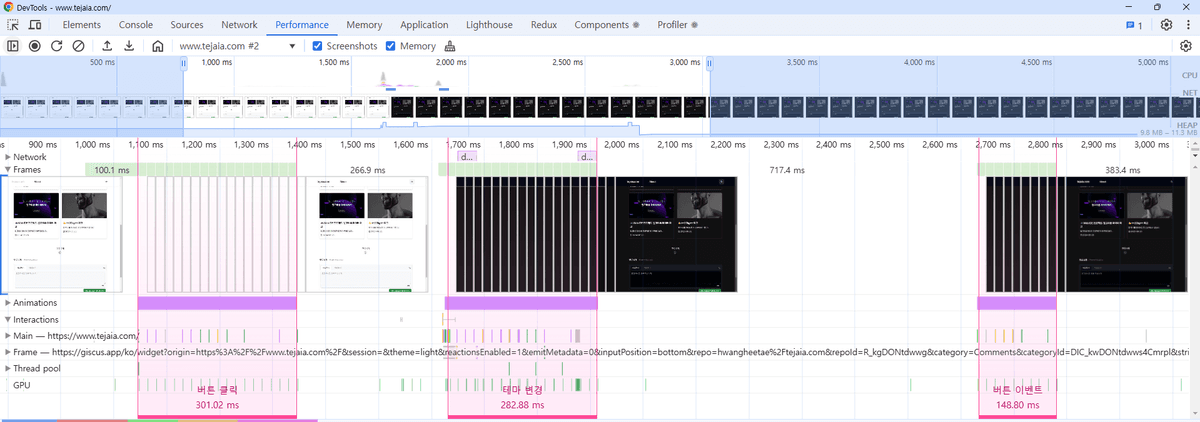
Task: Collapse the Frames track
Action: [8, 170]
